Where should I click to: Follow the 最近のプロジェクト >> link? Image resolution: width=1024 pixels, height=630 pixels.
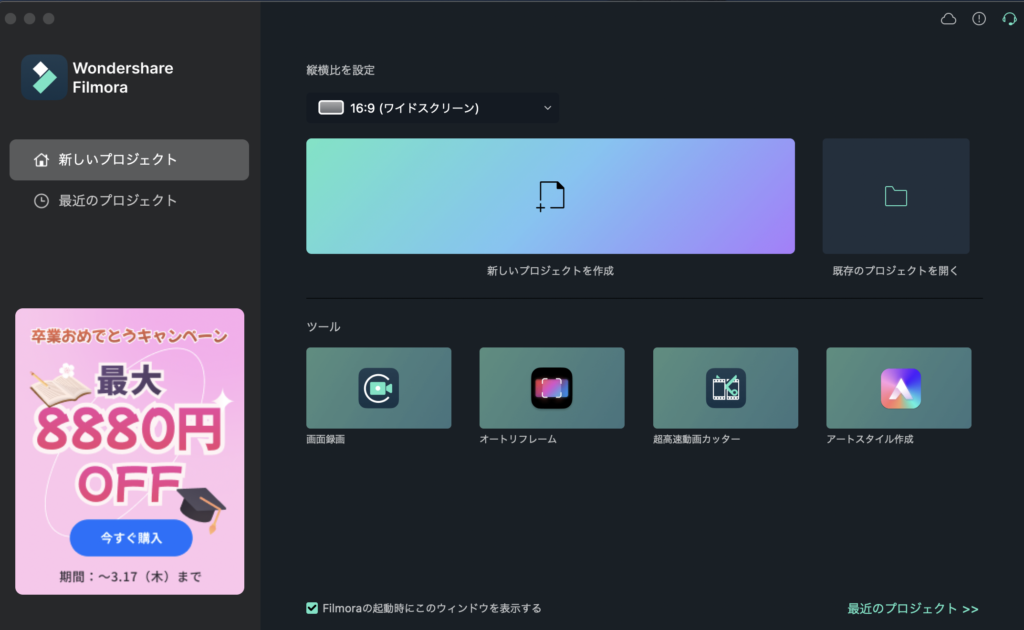912,608
